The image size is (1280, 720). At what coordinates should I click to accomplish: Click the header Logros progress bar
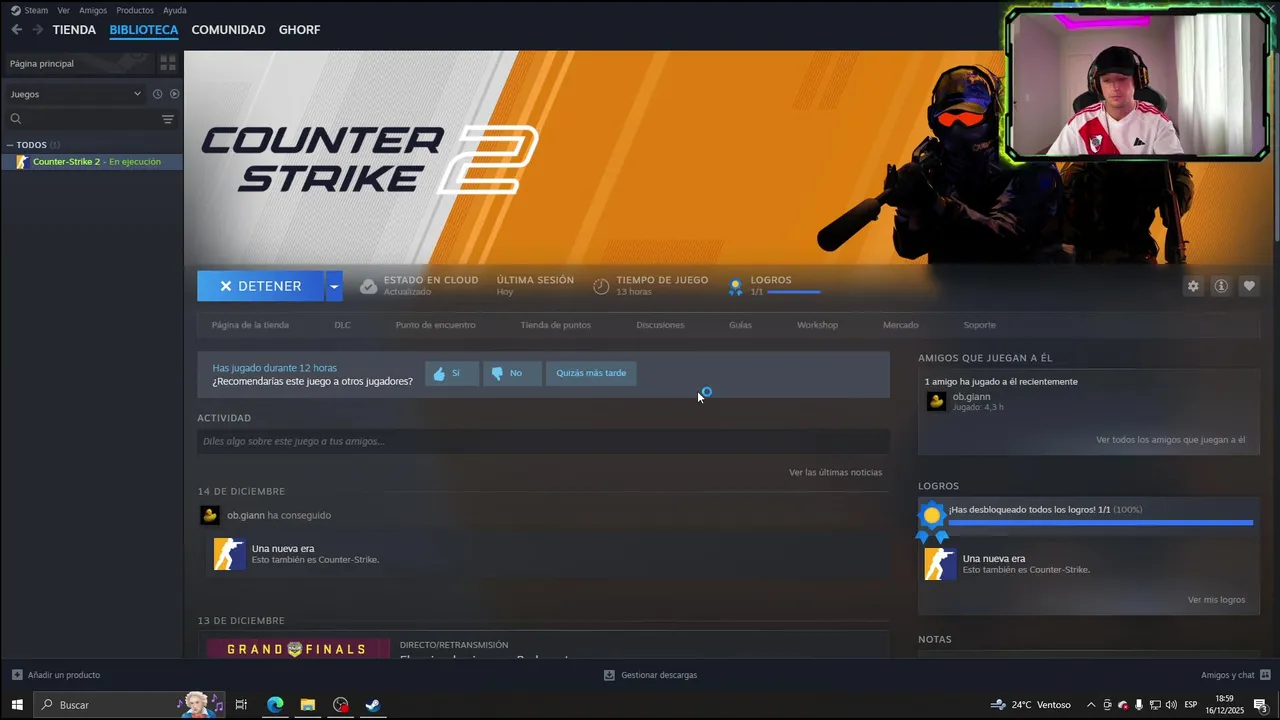(x=794, y=292)
